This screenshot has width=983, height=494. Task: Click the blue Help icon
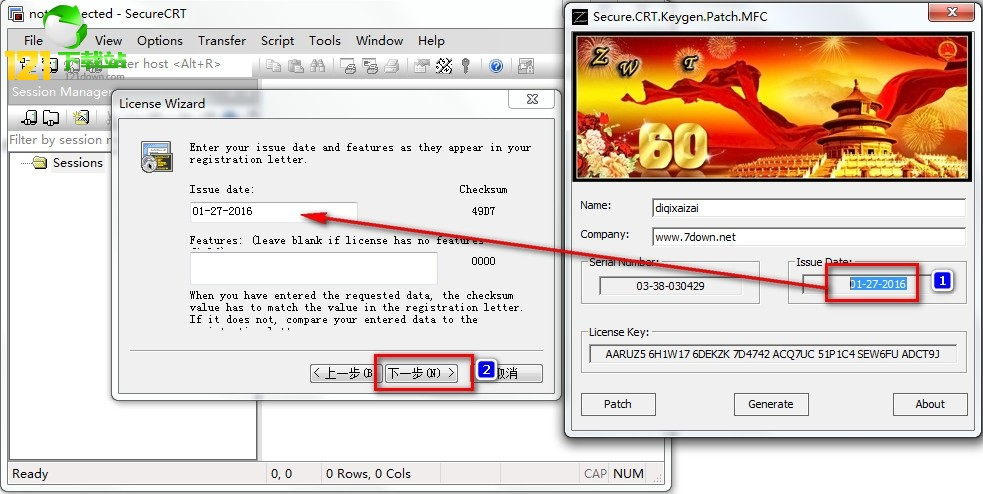point(496,66)
